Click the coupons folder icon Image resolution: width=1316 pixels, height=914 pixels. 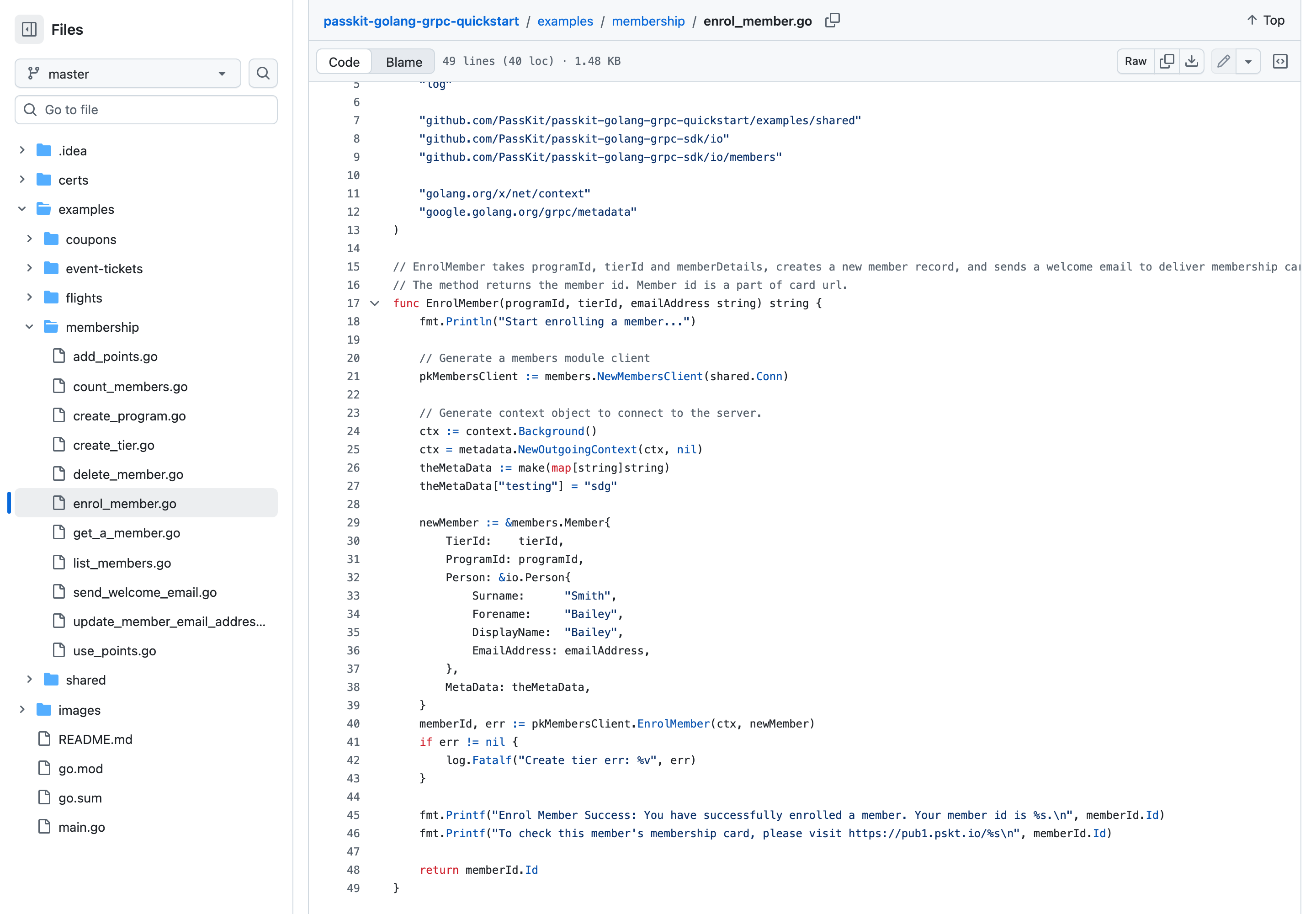(x=52, y=239)
